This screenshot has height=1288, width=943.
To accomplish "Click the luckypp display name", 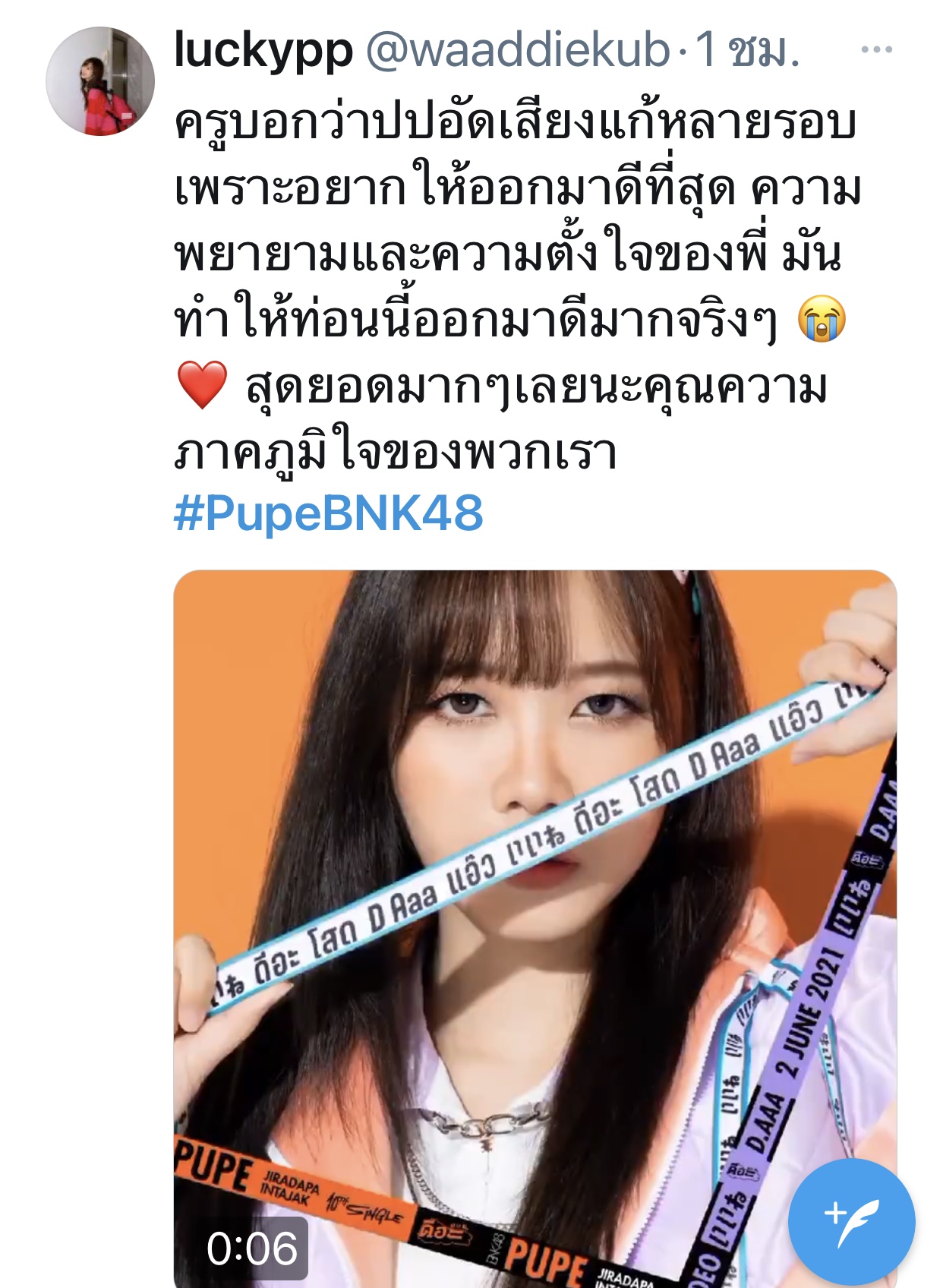I will 263,51.
